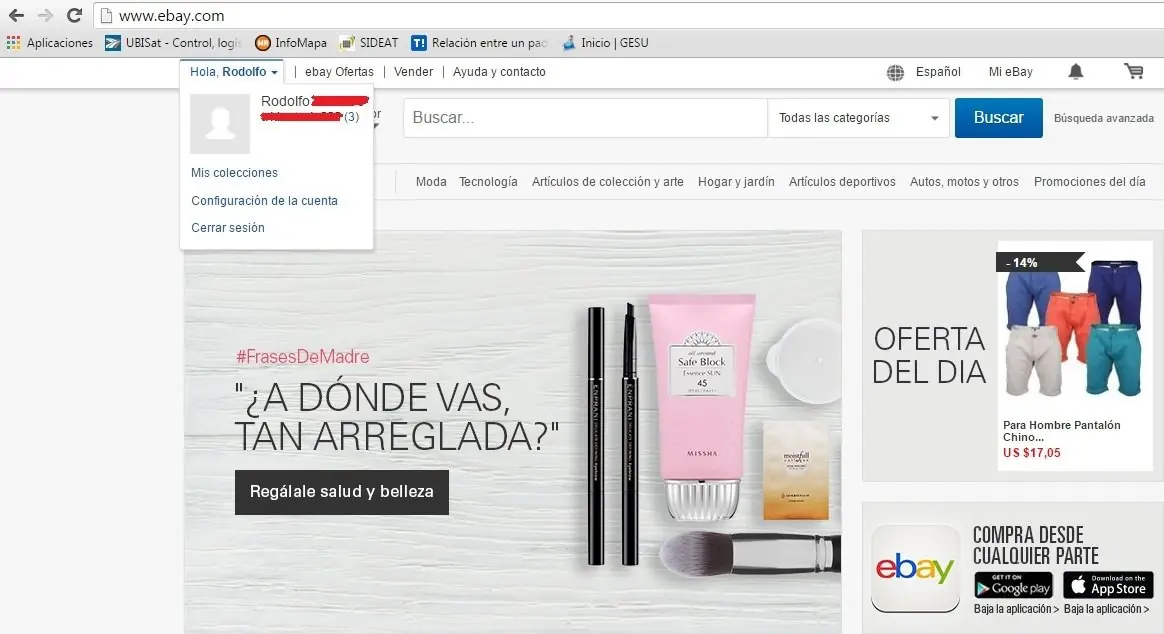Open Ayuda y contacto link

pyautogui.click(x=499, y=72)
